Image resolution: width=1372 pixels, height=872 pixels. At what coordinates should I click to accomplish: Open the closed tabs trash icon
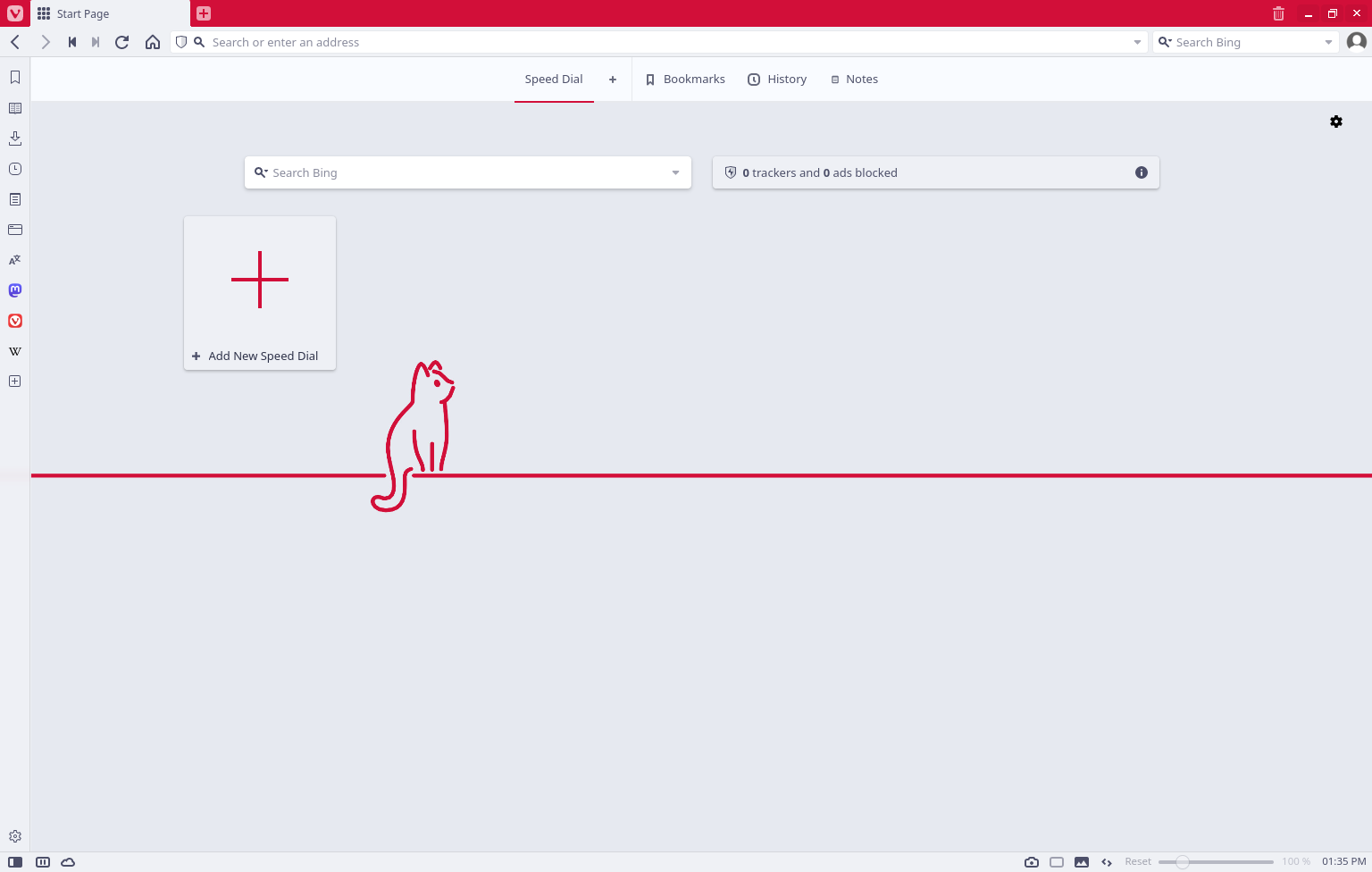point(1278,13)
